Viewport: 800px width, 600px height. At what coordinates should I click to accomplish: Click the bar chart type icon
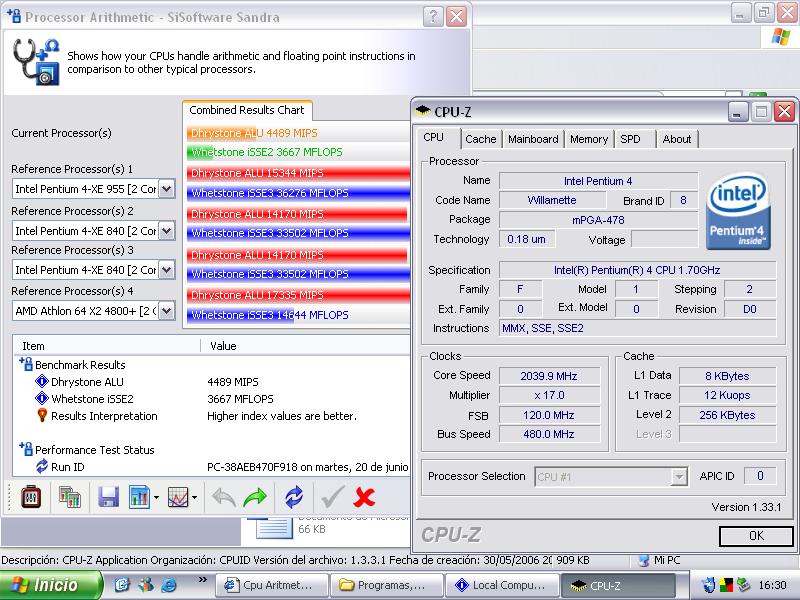[139, 496]
